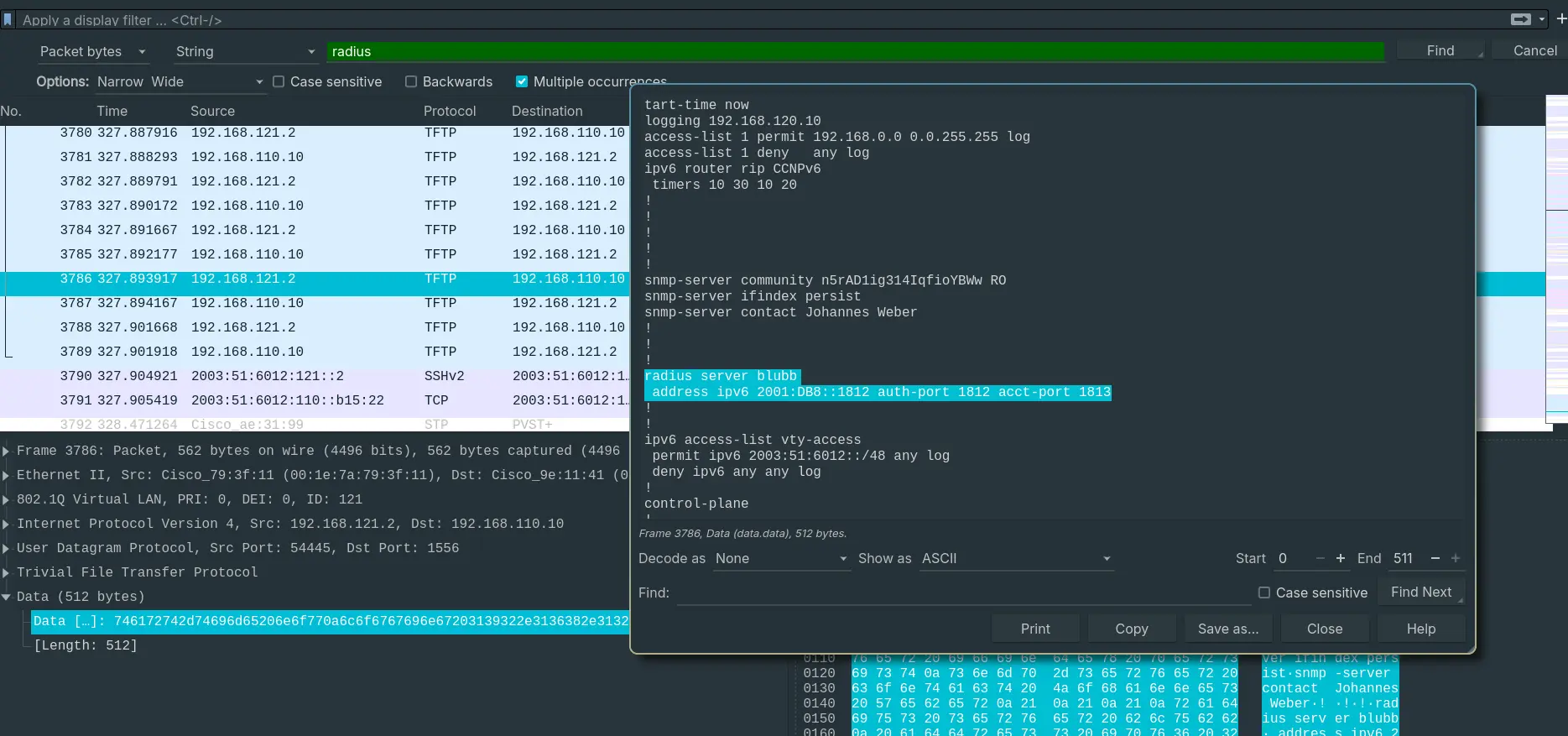This screenshot has width=1568, height=736.
Task: Click the plus icon to add filter button
Action: point(1560,19)
